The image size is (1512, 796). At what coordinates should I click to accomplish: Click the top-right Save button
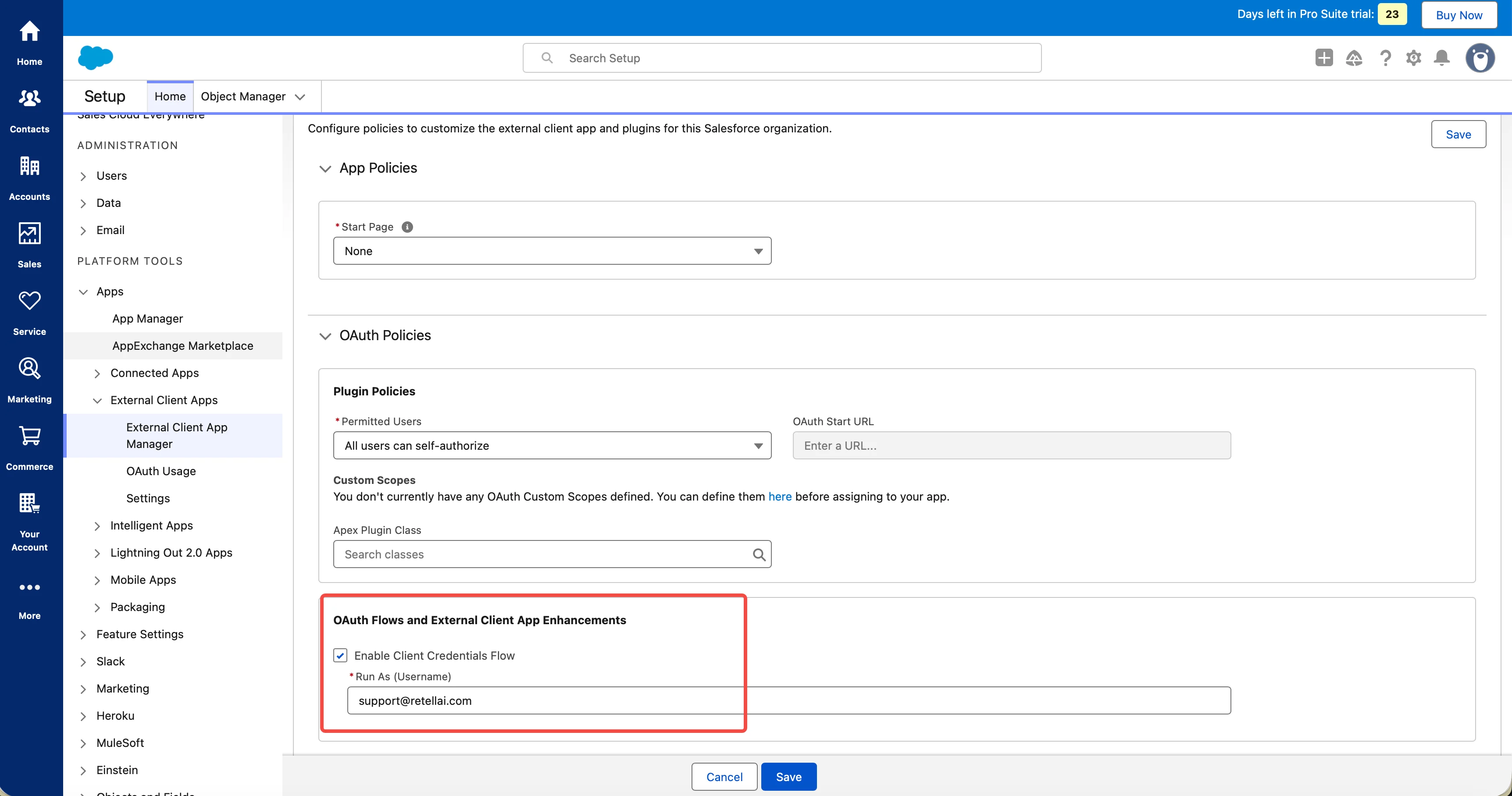(x=1458, y=134)
